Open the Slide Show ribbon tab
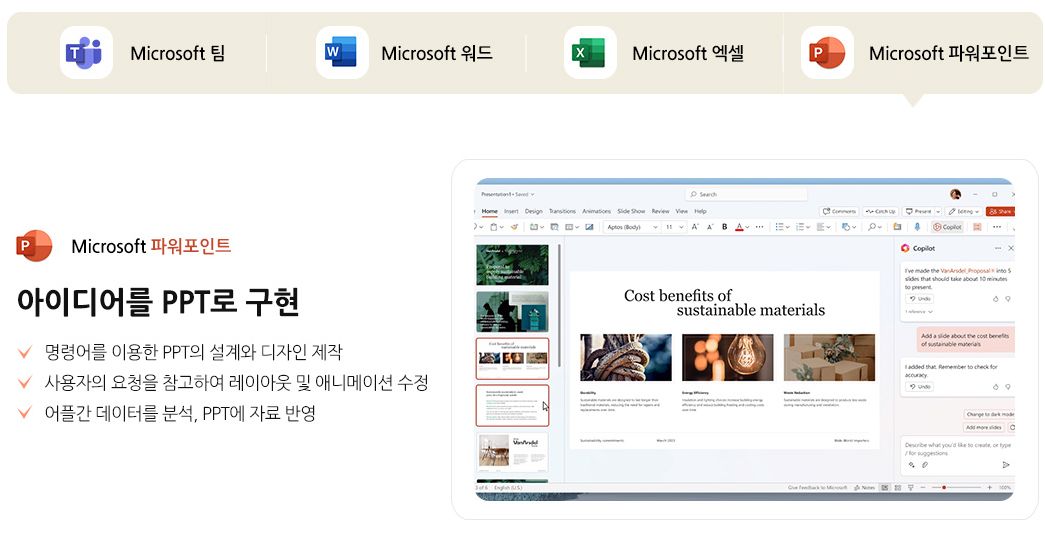The width and height of the screenshot is (1045, 551). [x=631, y=211]
